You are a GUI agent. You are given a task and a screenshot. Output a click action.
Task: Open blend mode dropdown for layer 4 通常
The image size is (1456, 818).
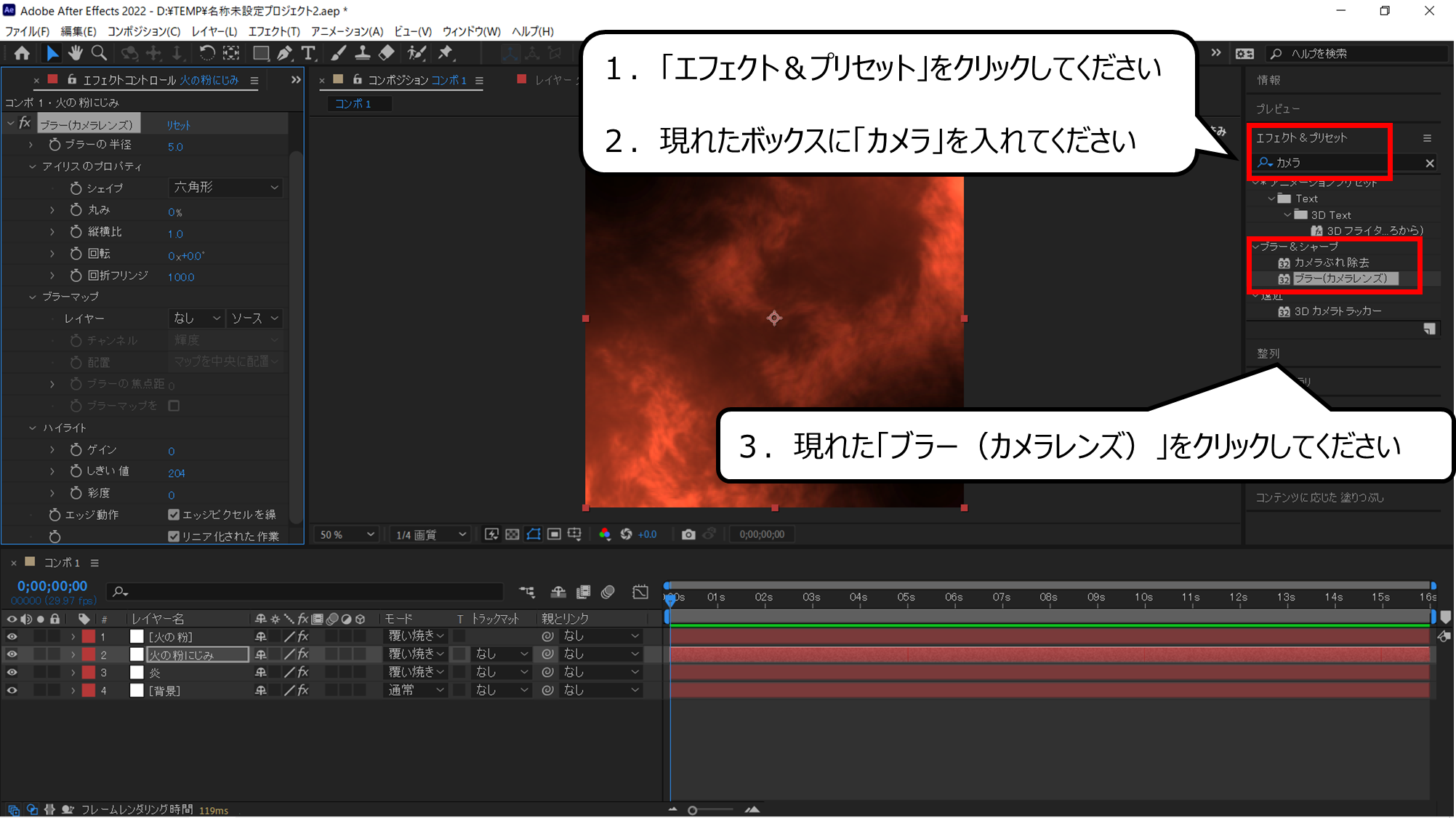point(416,691)
